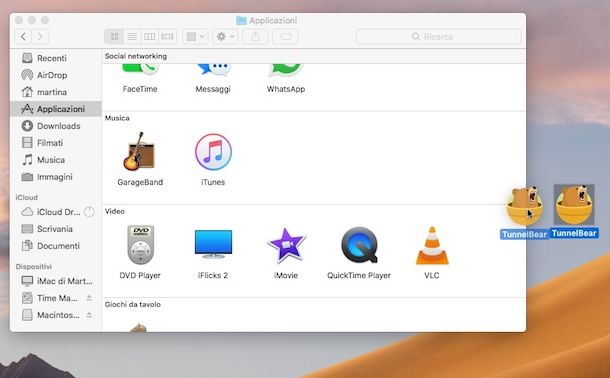Switch to list view mode
610x378 pixels.
pos(132,37)
